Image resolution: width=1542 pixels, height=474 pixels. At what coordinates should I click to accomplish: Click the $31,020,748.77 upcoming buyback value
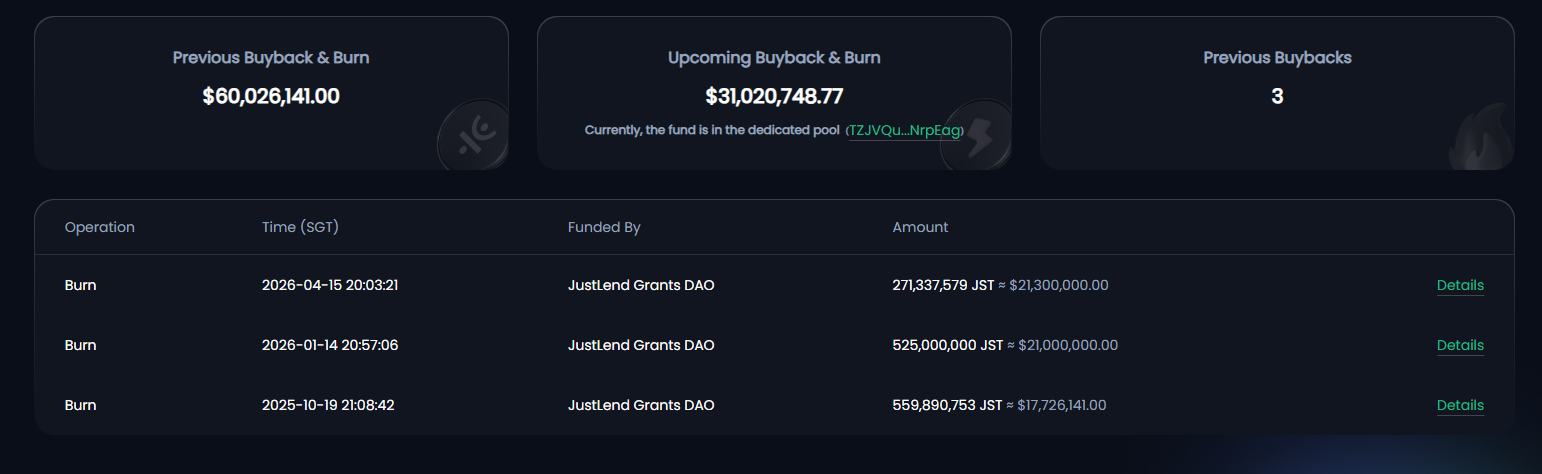pos(774,97)
